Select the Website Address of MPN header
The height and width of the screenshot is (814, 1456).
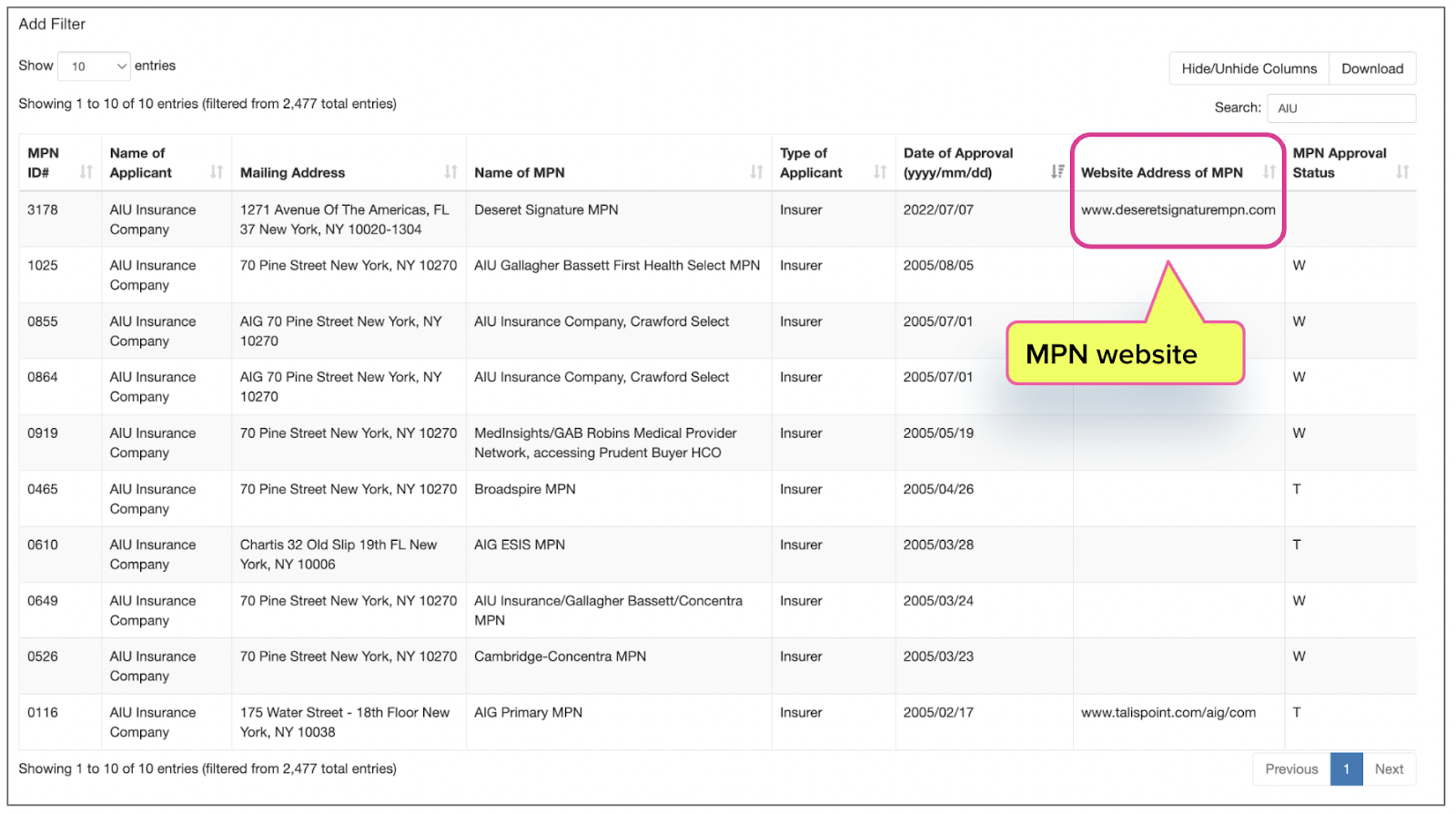[1162, 173]
